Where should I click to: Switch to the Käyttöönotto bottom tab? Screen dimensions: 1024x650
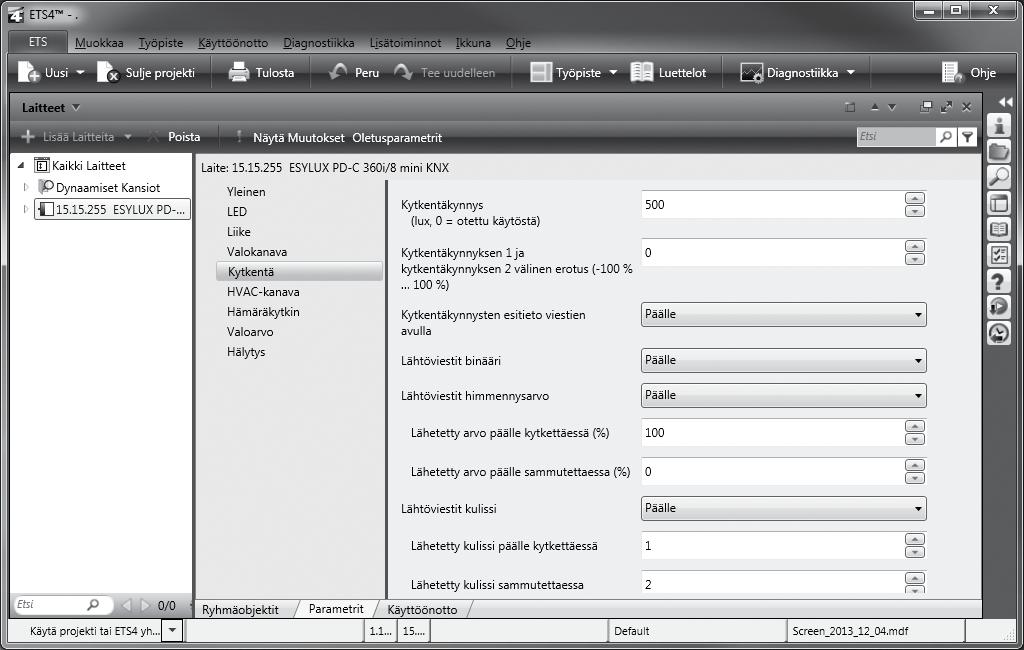tap(423, 609)
